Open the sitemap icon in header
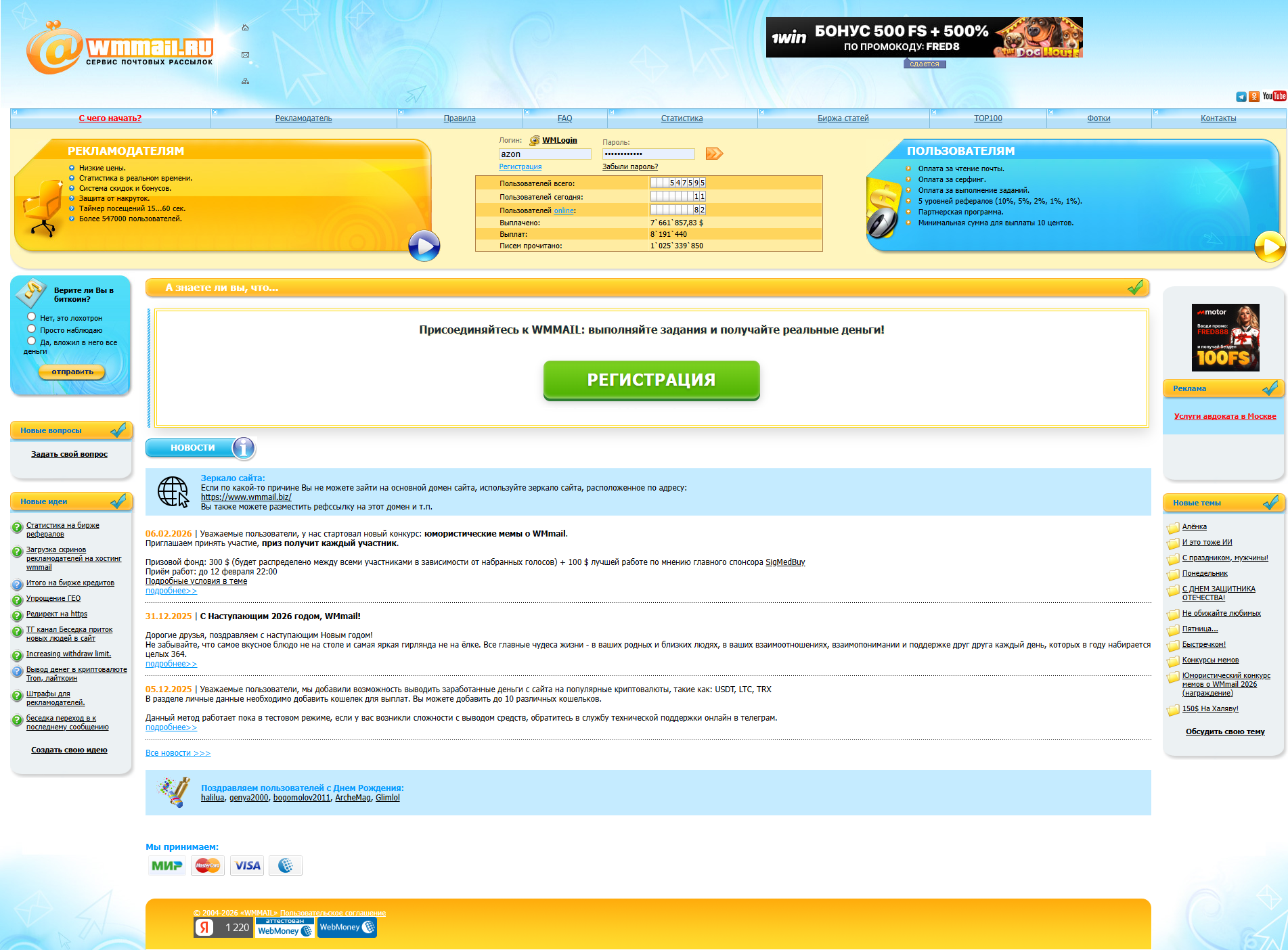This screenshot has height=950, width=1288. tap(245, 81)
